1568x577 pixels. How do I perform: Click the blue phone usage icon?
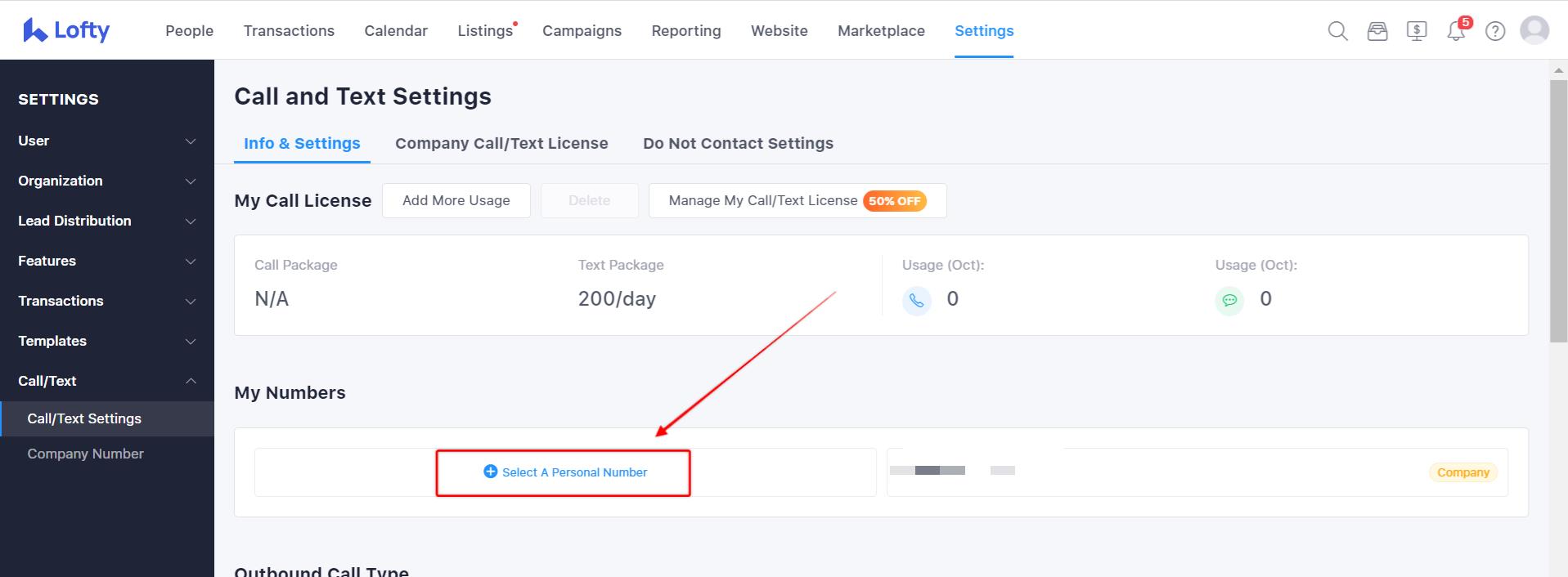916,300
